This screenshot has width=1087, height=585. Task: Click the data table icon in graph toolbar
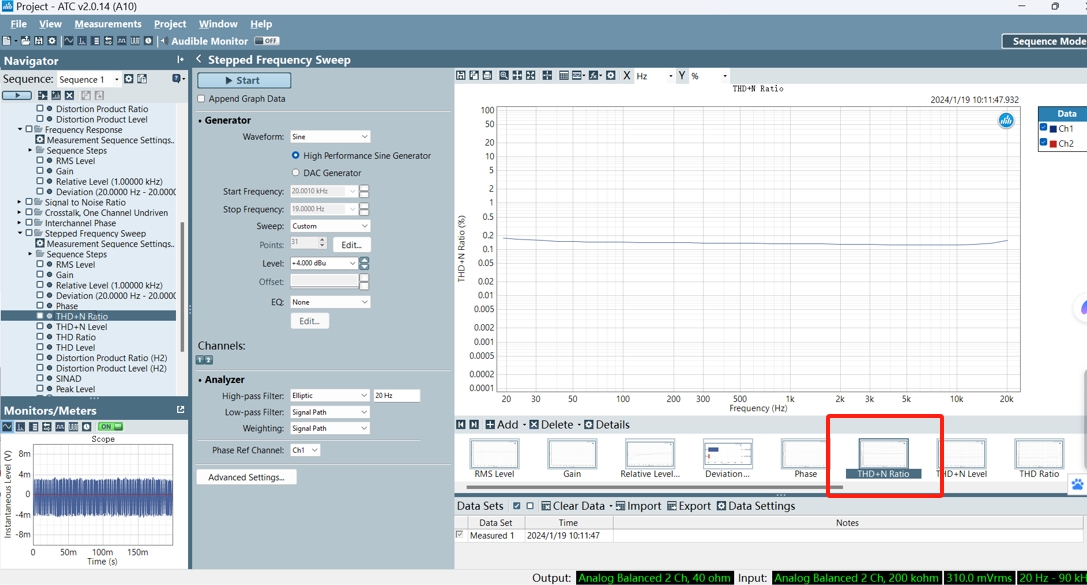tap(564, 76)
